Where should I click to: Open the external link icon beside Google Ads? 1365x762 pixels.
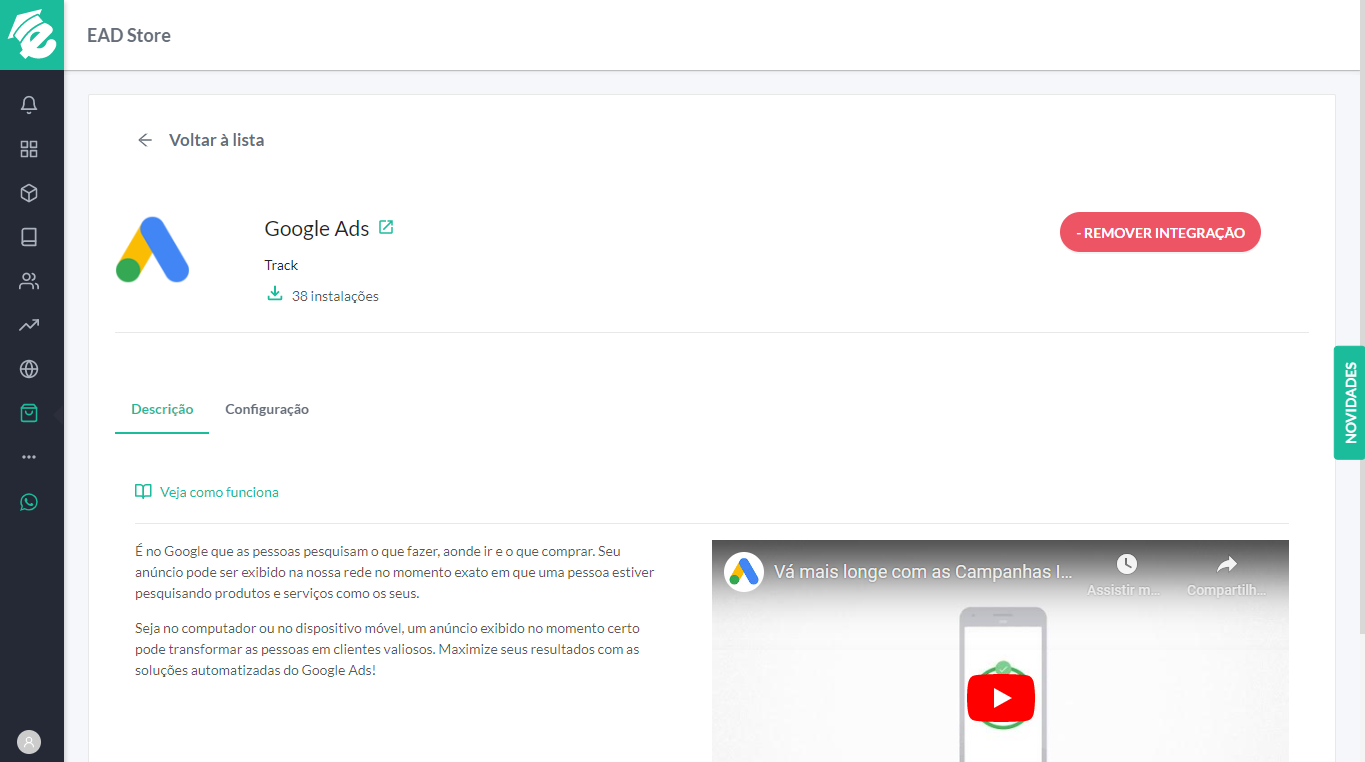point(386,227)
